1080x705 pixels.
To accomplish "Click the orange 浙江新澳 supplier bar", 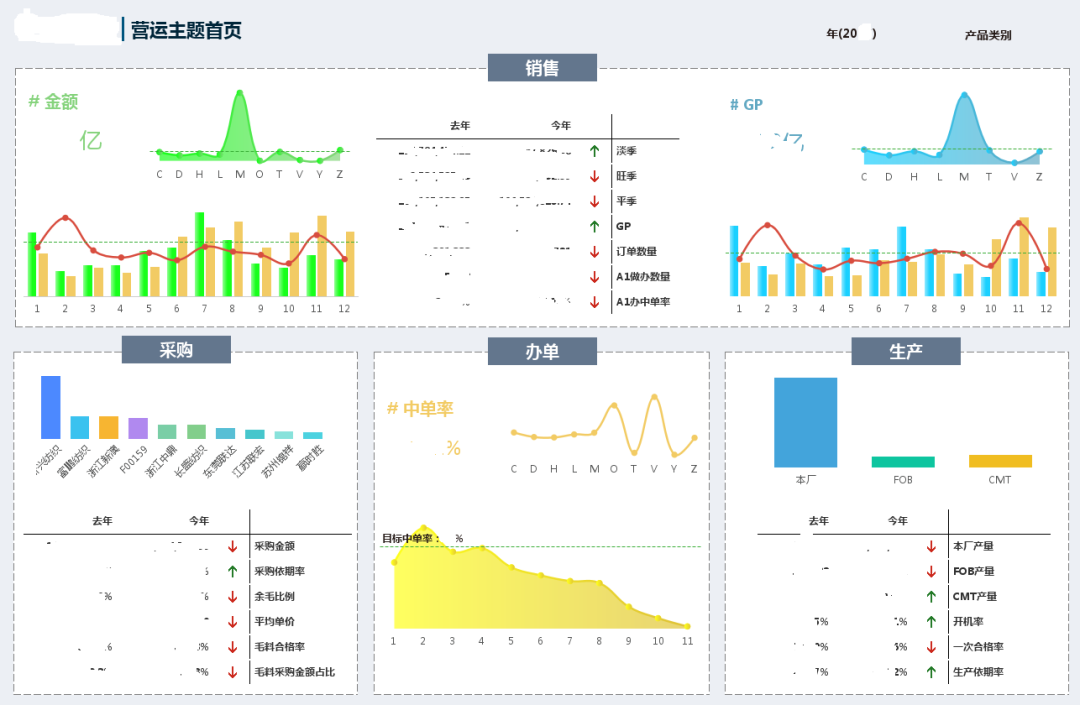I will 109,428.
